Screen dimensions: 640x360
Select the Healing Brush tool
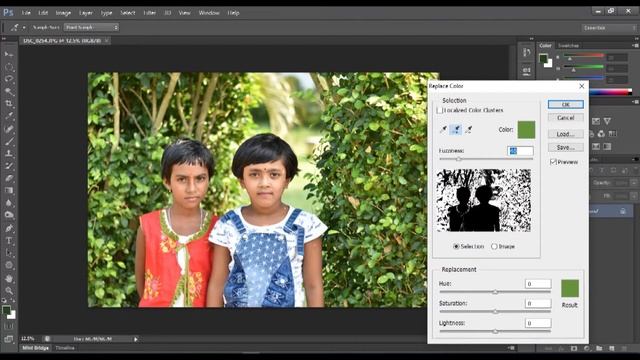tap(9, 129)
